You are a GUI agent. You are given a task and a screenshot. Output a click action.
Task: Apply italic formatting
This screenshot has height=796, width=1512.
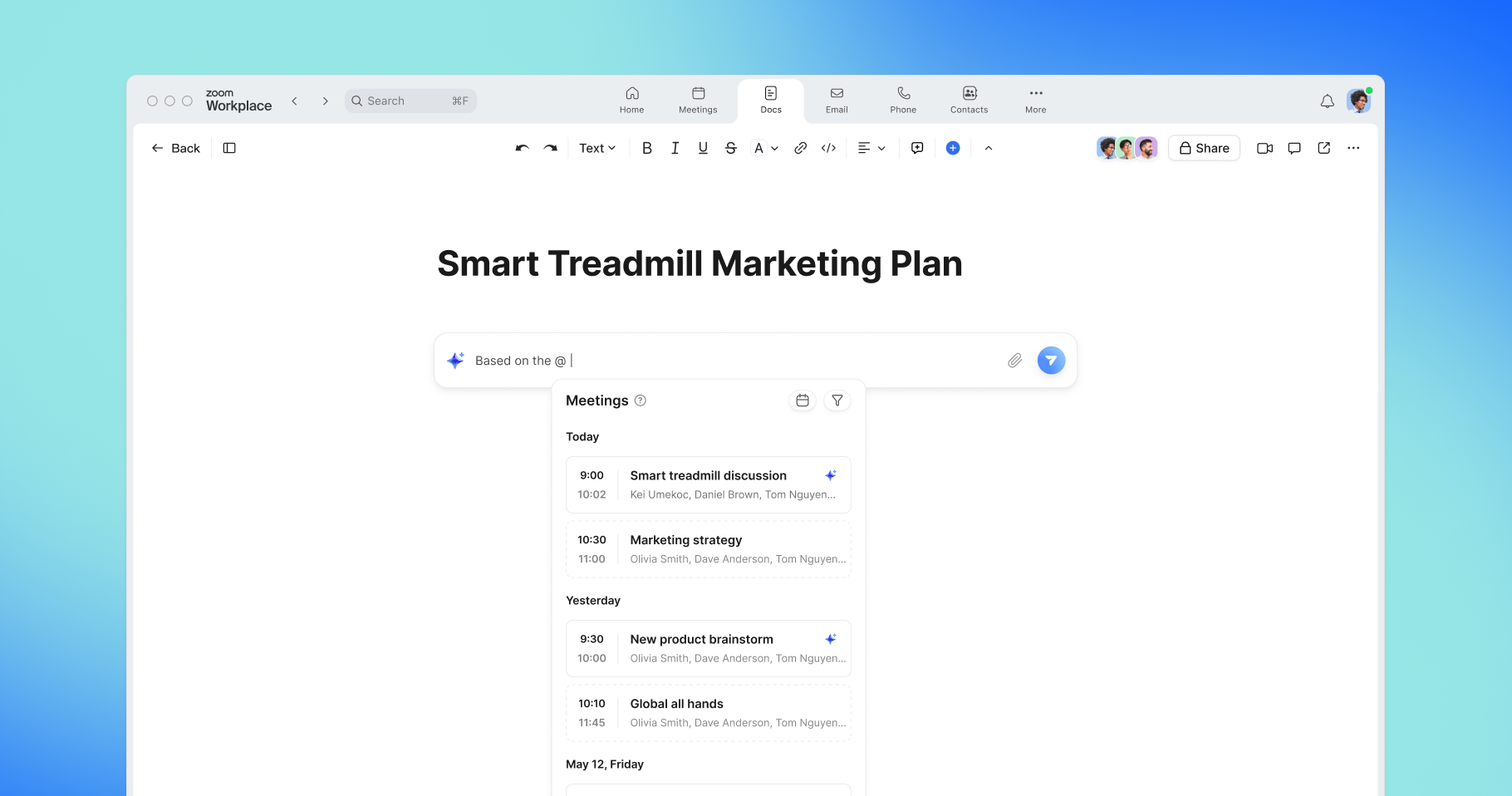coord(675,147)
